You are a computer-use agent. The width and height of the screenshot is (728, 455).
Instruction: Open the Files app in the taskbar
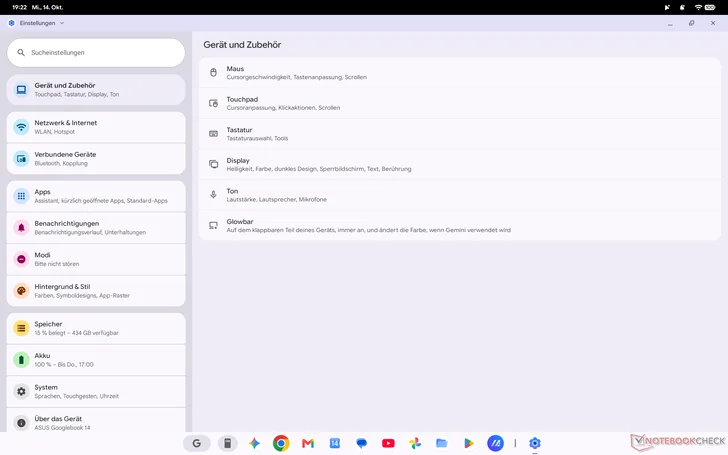[x=442, y=443]
